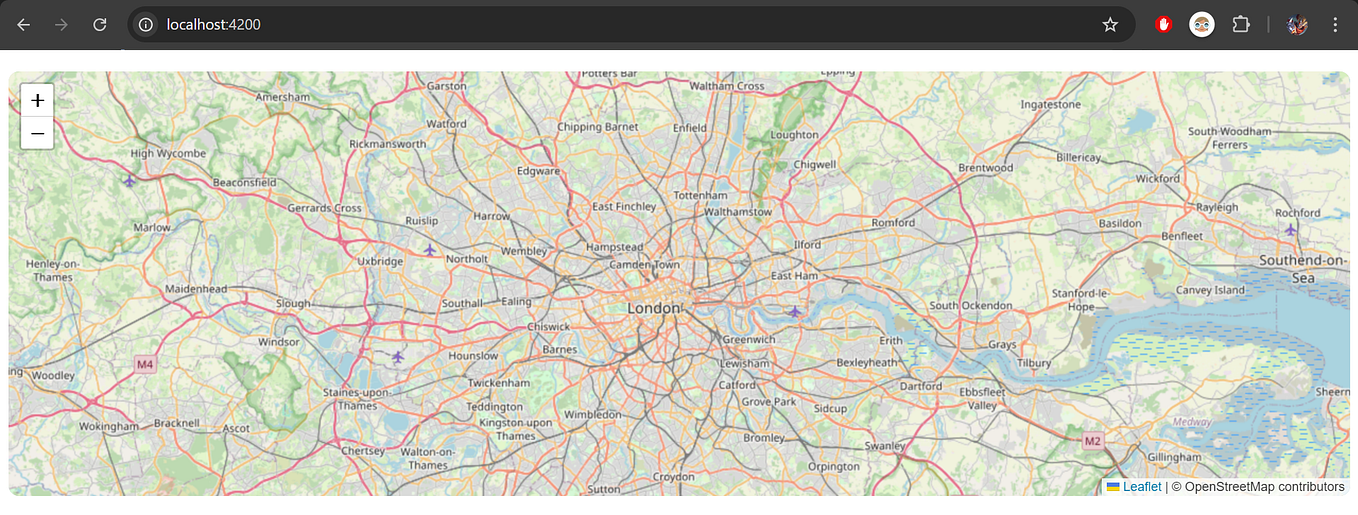
Task: Click the Twickenham label on the map
Action: [x=498, y=383]
